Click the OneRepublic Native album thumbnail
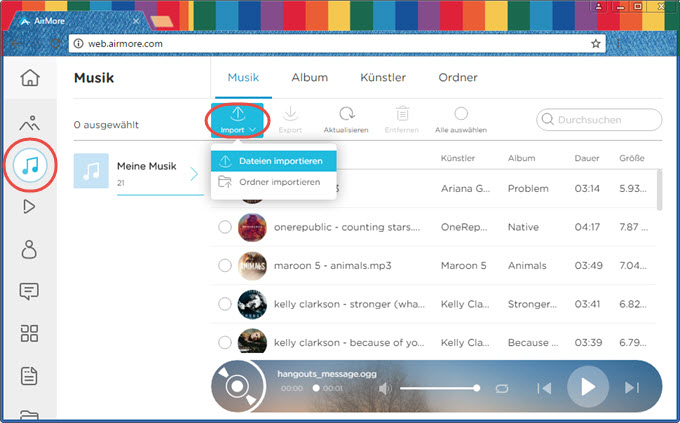This screenshot has width=680, height=423. [x=252, y=227]
